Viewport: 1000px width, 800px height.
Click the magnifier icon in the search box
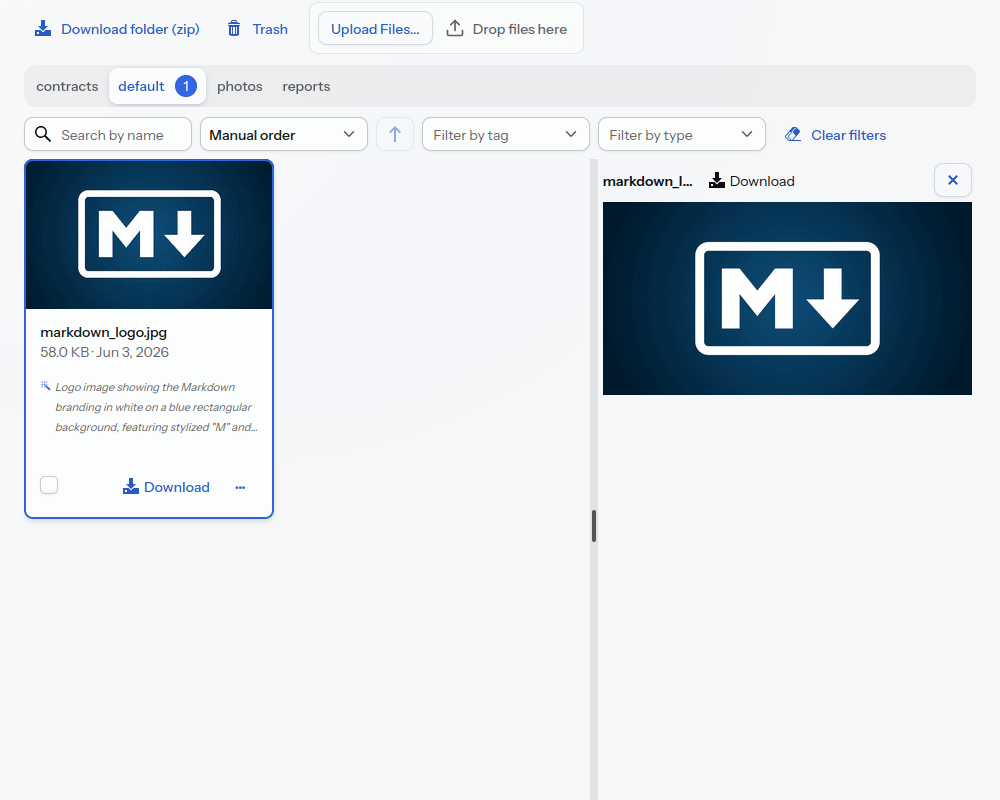click(43, 135)
